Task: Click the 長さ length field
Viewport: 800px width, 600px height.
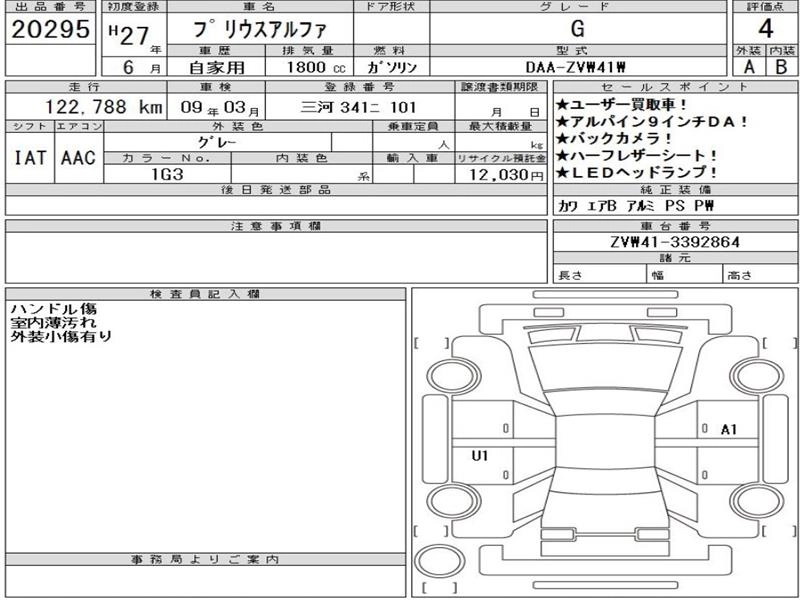Action: 600,274
